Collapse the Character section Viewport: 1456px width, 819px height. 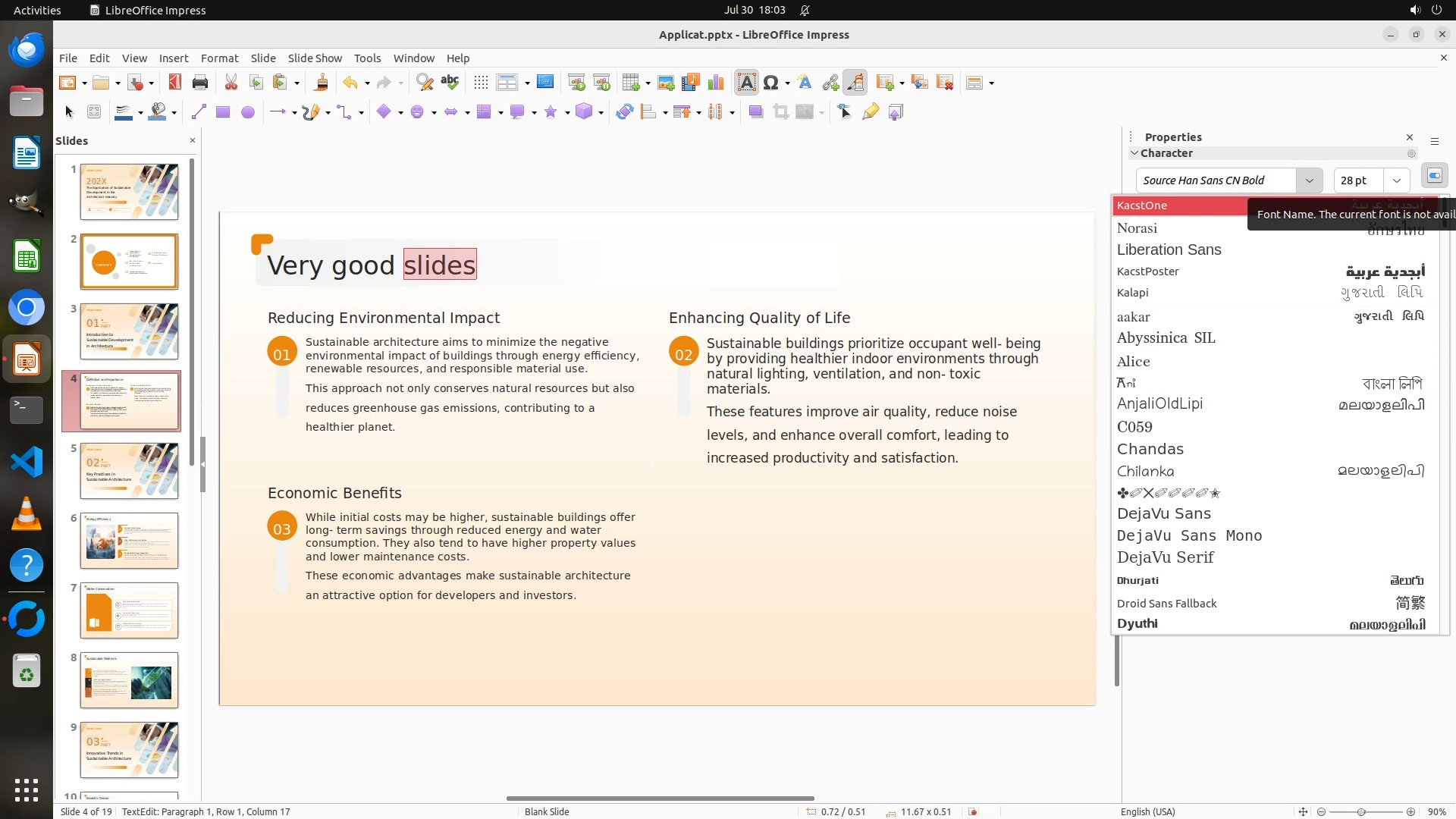pos(1134,153)
